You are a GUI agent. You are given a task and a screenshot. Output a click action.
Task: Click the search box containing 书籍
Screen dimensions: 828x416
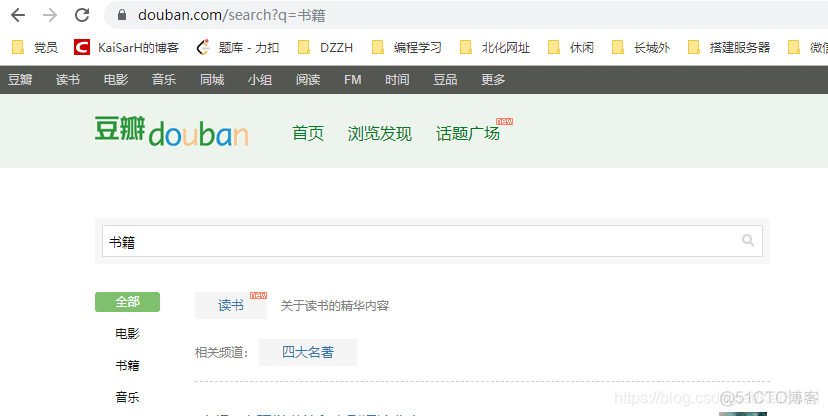[432, 241]
